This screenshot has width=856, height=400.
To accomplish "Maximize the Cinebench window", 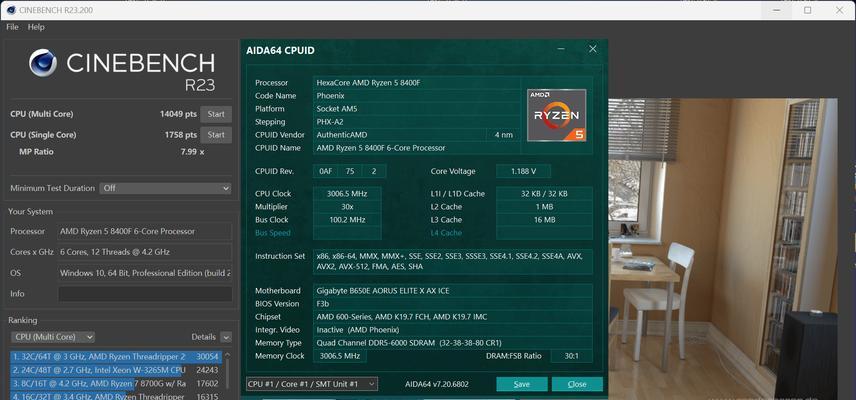I will pyautogui.click(x=808, y=10).
